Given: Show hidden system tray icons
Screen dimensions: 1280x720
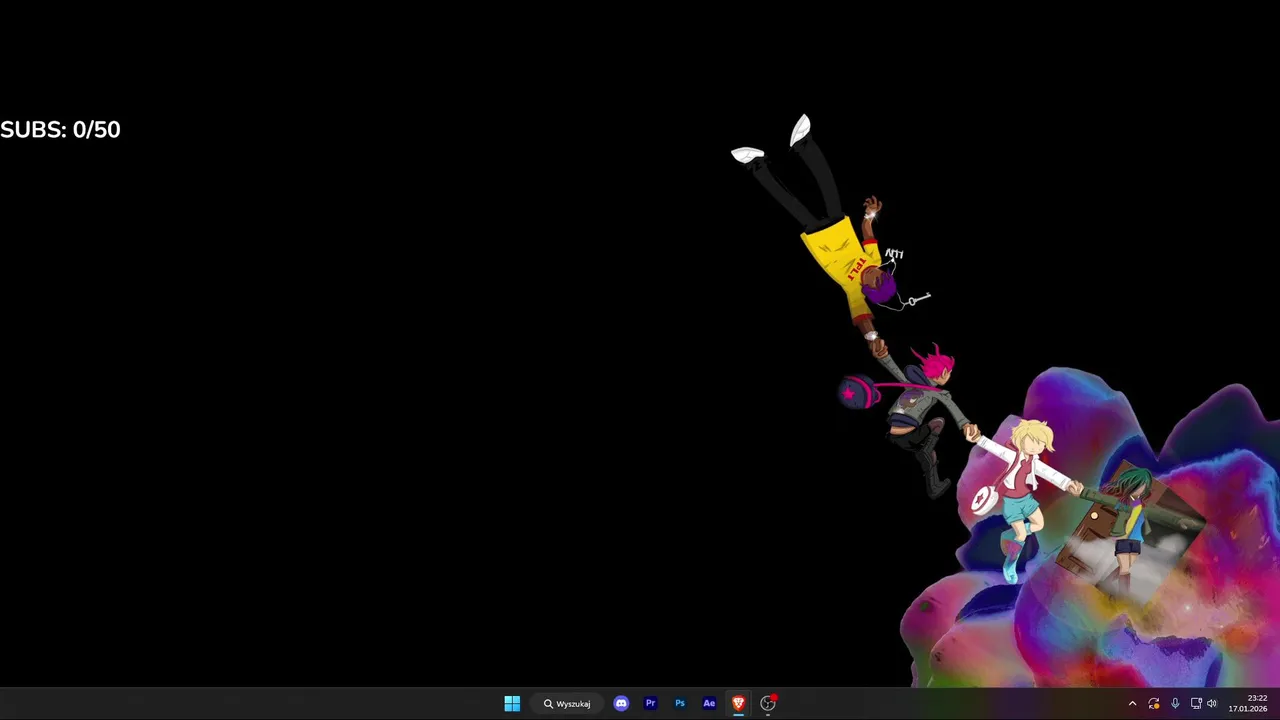Looking at the screenshot, I should coord(1132,704).
